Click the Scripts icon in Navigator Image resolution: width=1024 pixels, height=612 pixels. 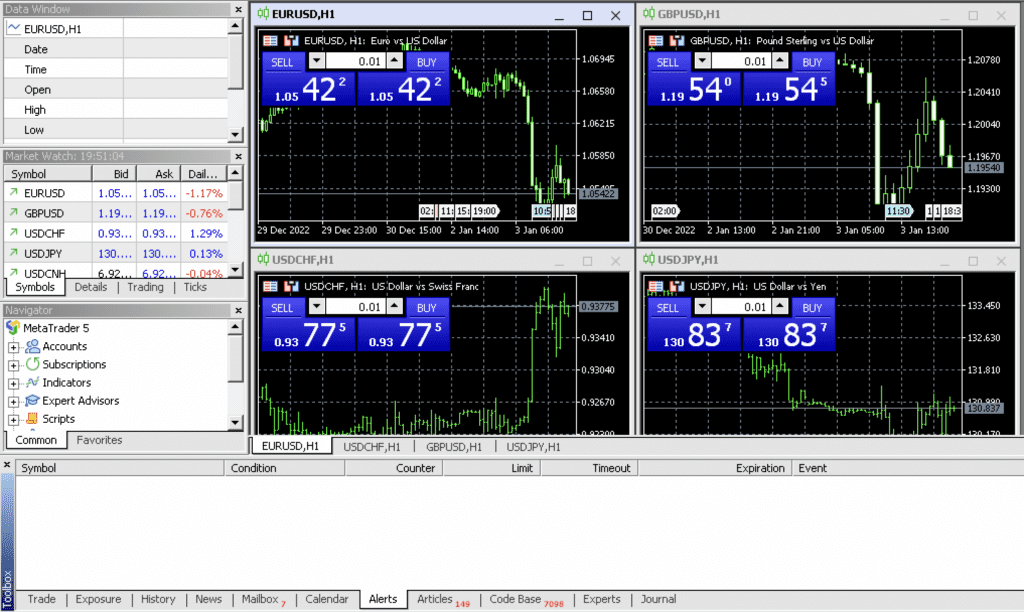32,419
